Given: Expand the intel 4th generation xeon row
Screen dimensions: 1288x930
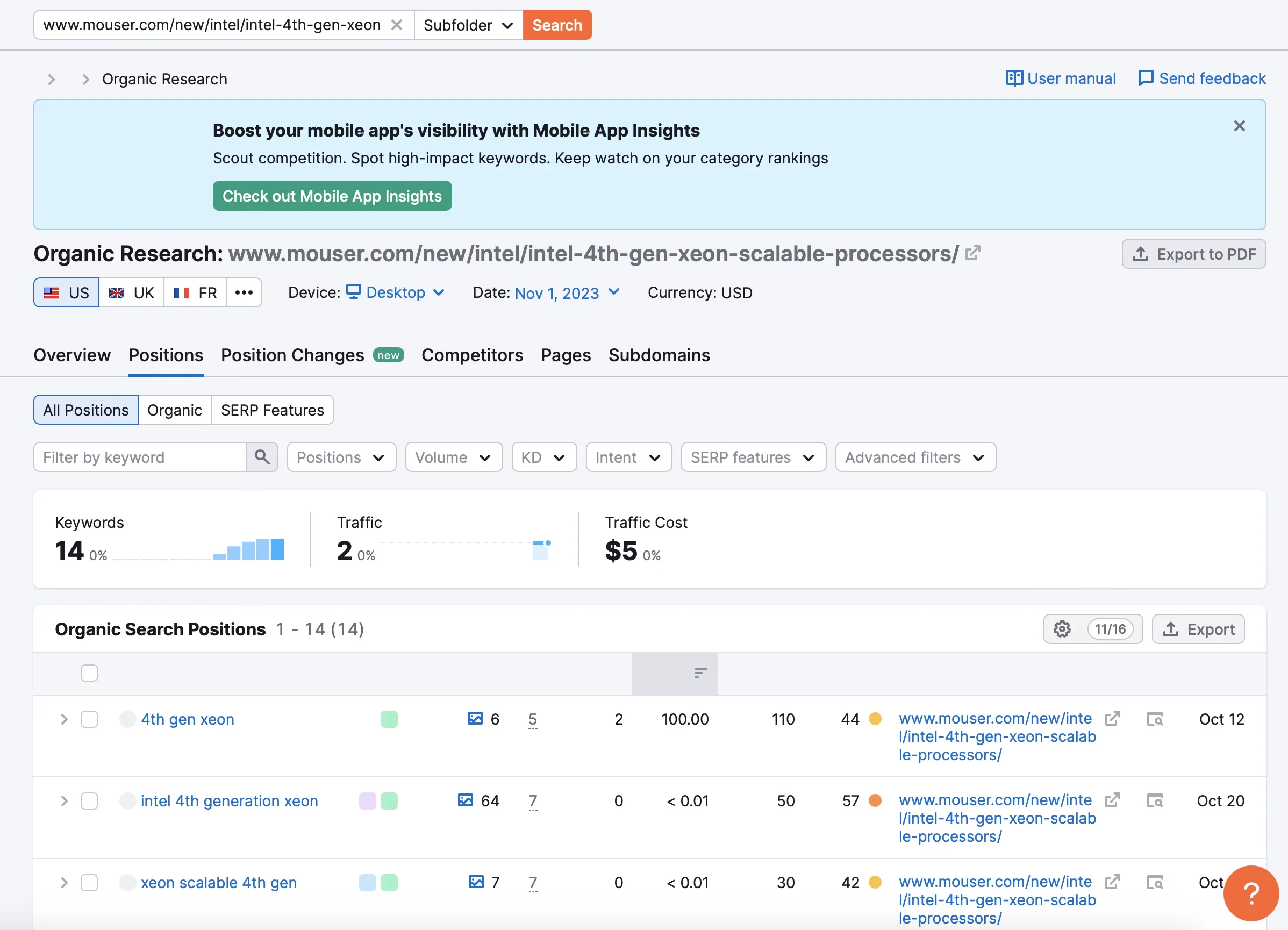Looking at the screenshot, I should 64,801.
